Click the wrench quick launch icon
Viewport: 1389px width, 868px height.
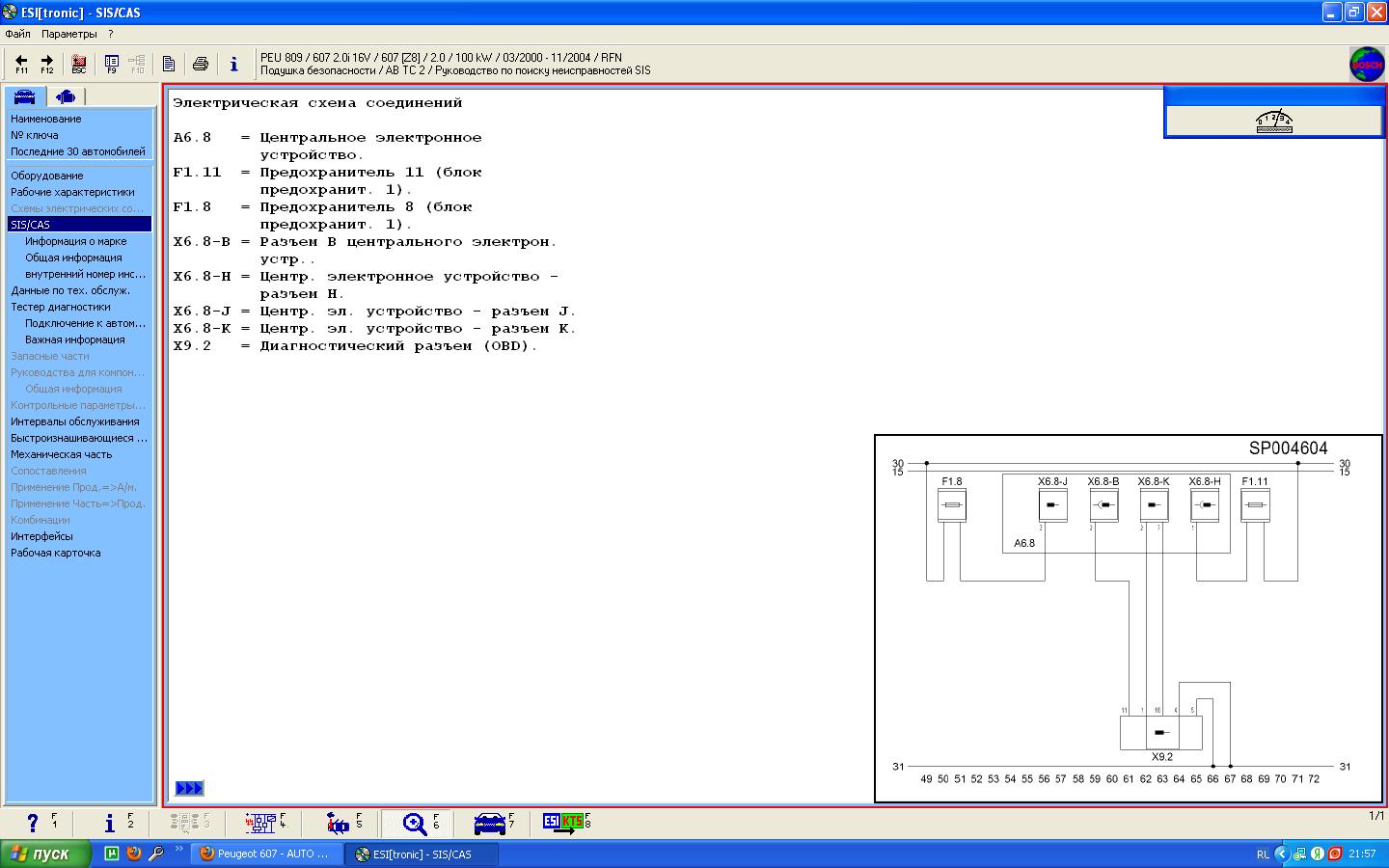tap(155, 854)
